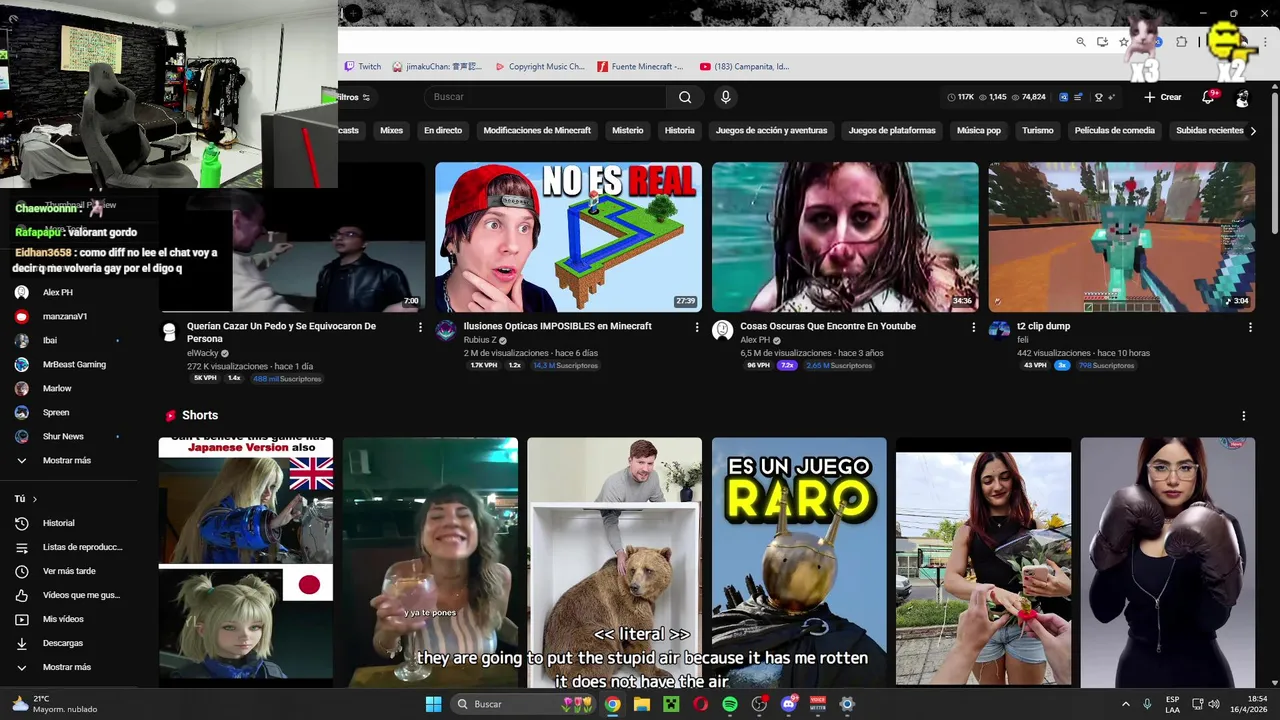The width and height of the screenshot is (1280, 720).
Task: Focus the YouTube Buscar search field
Action: (x=546, y=97)
